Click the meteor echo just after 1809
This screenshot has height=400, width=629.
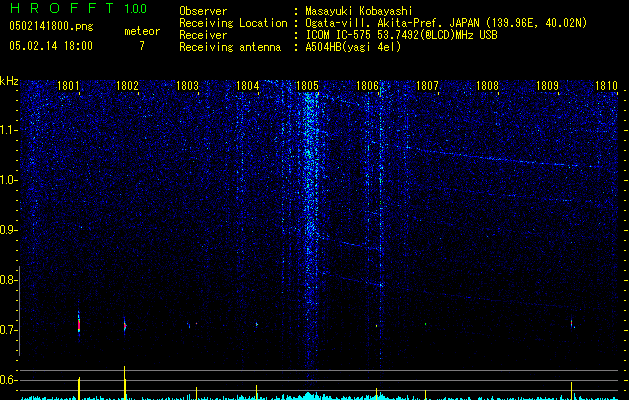(x=572, y=323)
